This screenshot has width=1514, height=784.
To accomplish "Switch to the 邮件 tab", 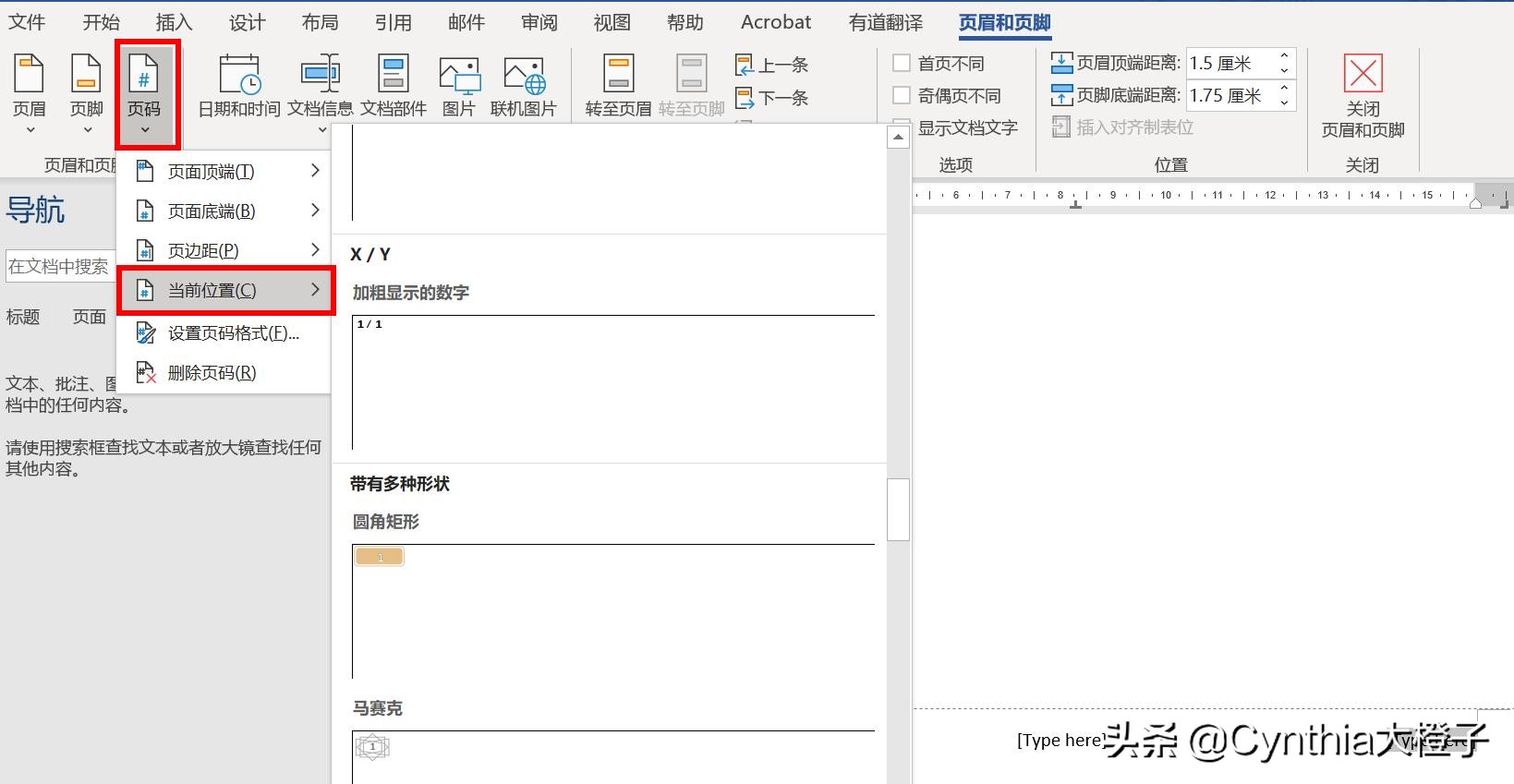I will pyautogui.click(x=466, y=22).
